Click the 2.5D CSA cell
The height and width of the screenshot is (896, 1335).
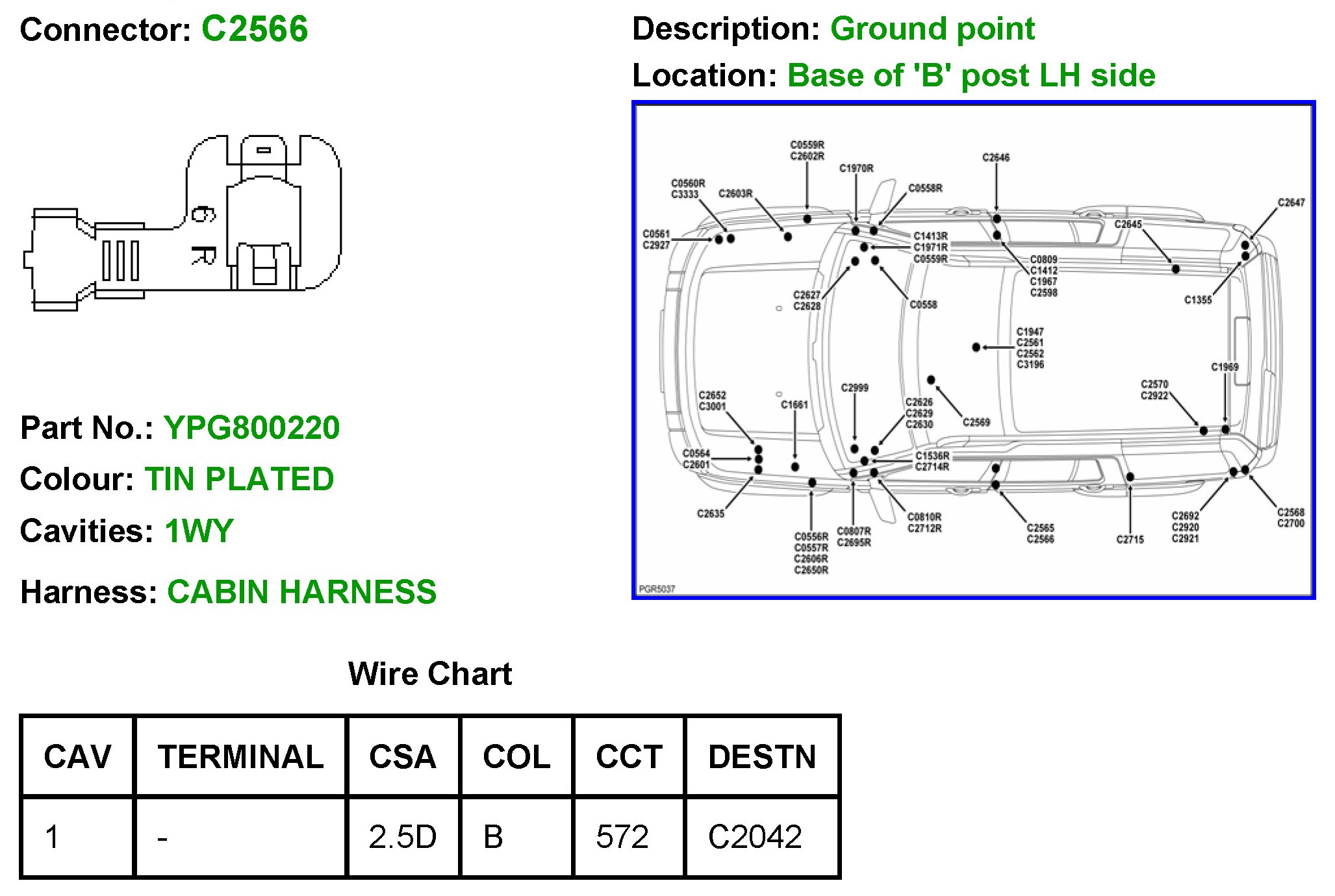pos(402,836)
